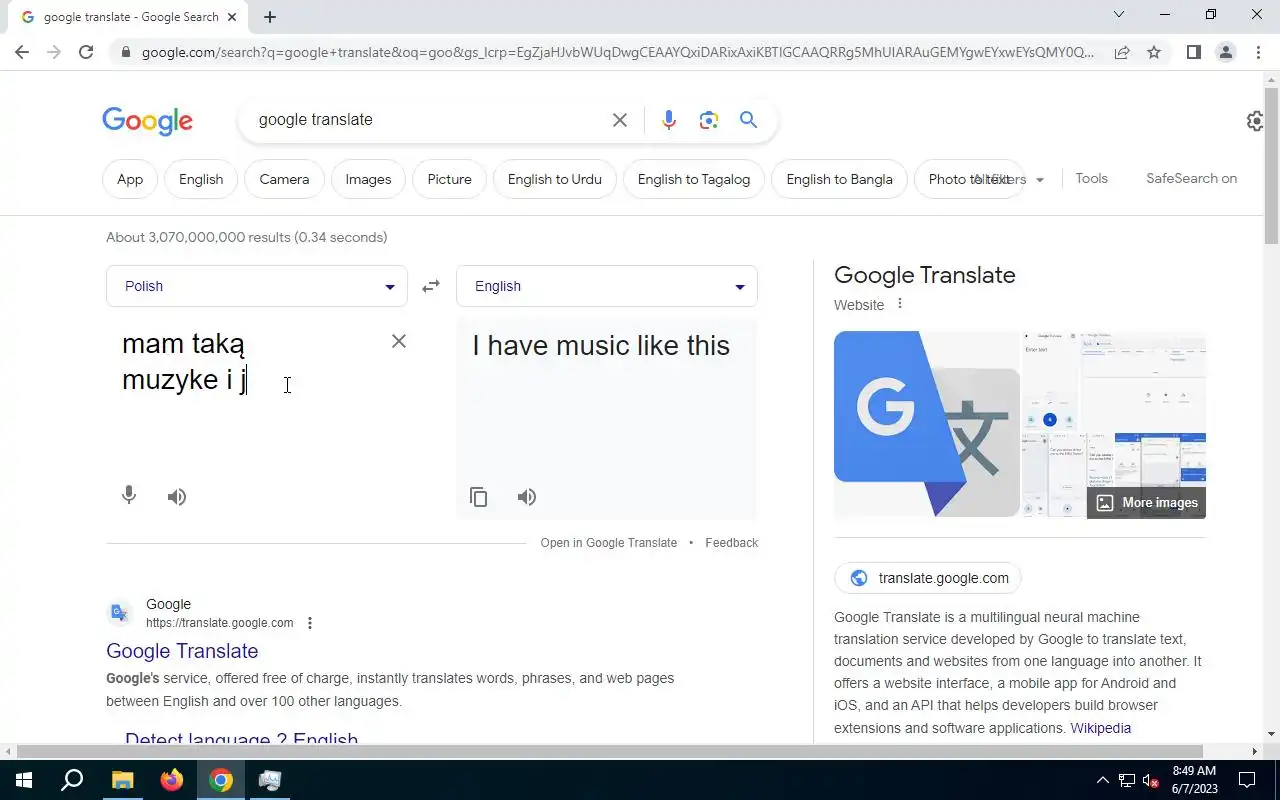
Task: Clear the Polish source text
Action: pyautogui.click(x=398, y=341)
